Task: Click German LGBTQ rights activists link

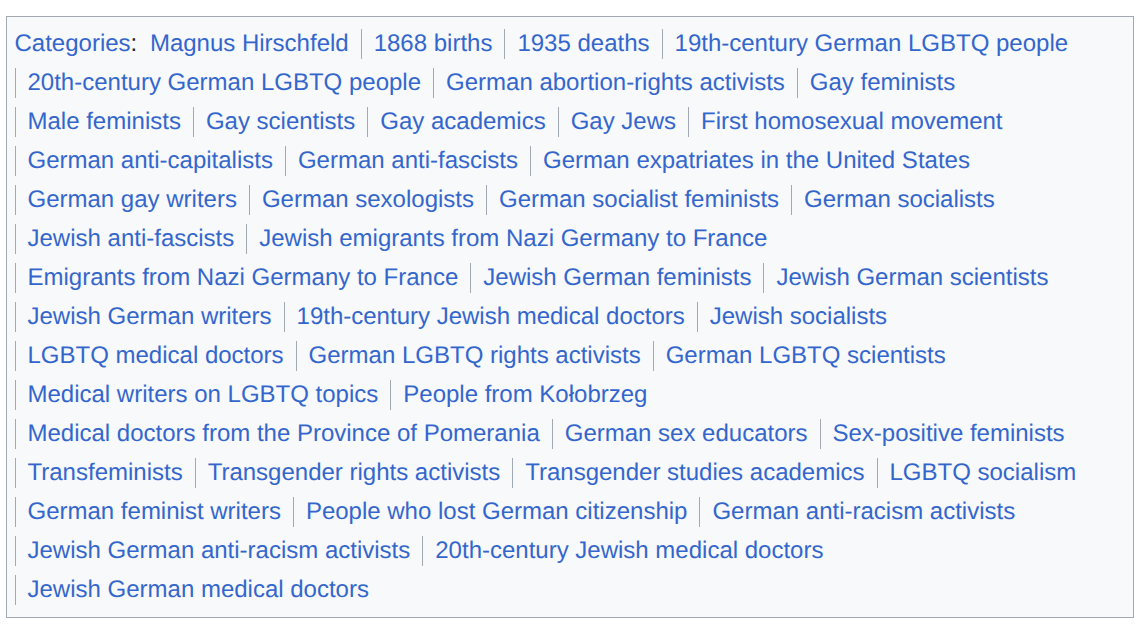Action: (474, 355)
